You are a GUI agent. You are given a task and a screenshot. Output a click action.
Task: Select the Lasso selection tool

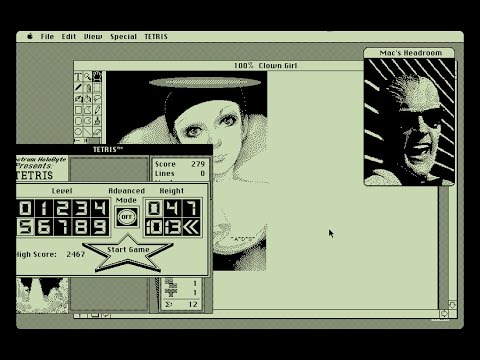[97, 99]
